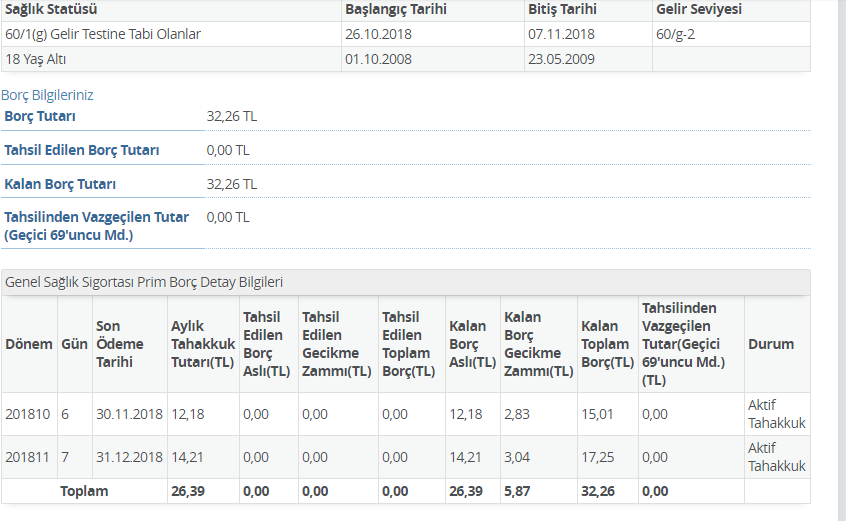Click Aktif Tahakkuk status in the 201810 row

776,414
